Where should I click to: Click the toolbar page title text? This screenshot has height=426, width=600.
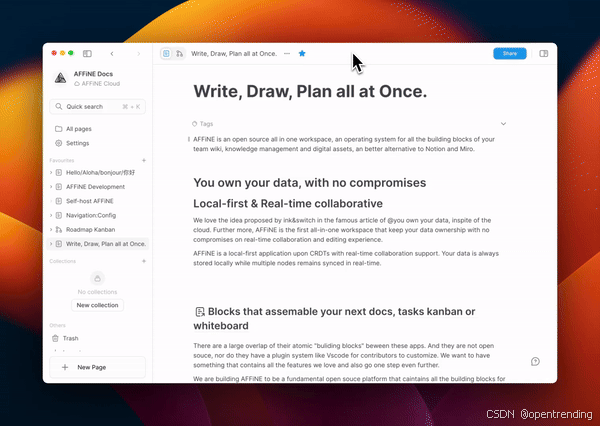pyautogui.click(x=234, y=54)
